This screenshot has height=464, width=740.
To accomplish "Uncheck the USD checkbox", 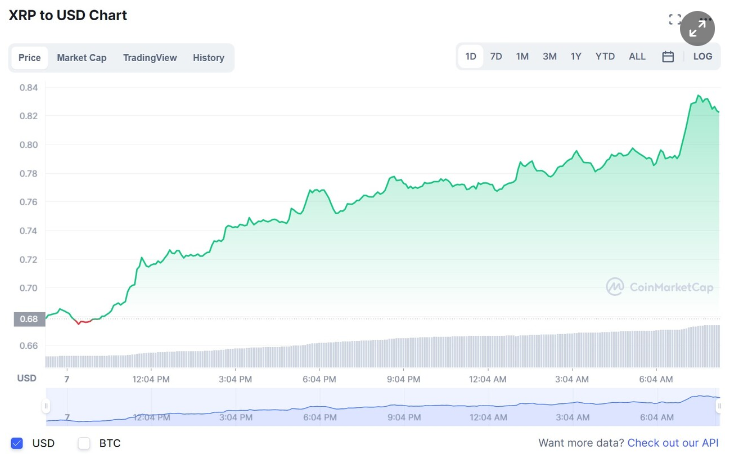I will coord(17,443).
